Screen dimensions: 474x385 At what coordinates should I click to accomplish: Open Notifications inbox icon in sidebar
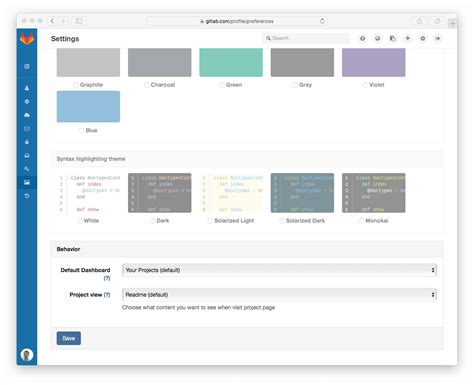[x=27, y=156]
